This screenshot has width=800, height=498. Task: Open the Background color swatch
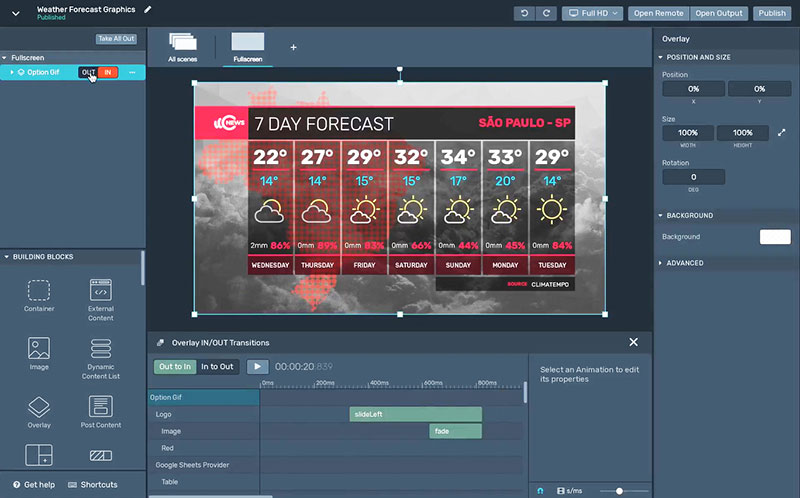pos(775,237)
